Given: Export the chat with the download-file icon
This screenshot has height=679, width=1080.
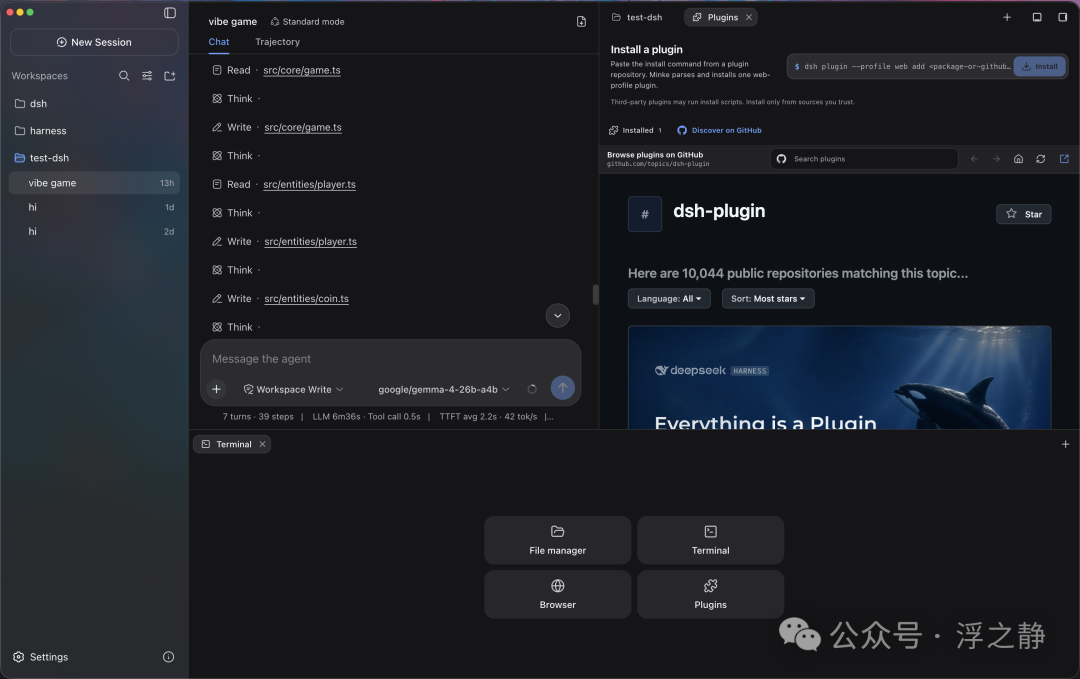Looking at the screenshot, I should coord(581,22).
